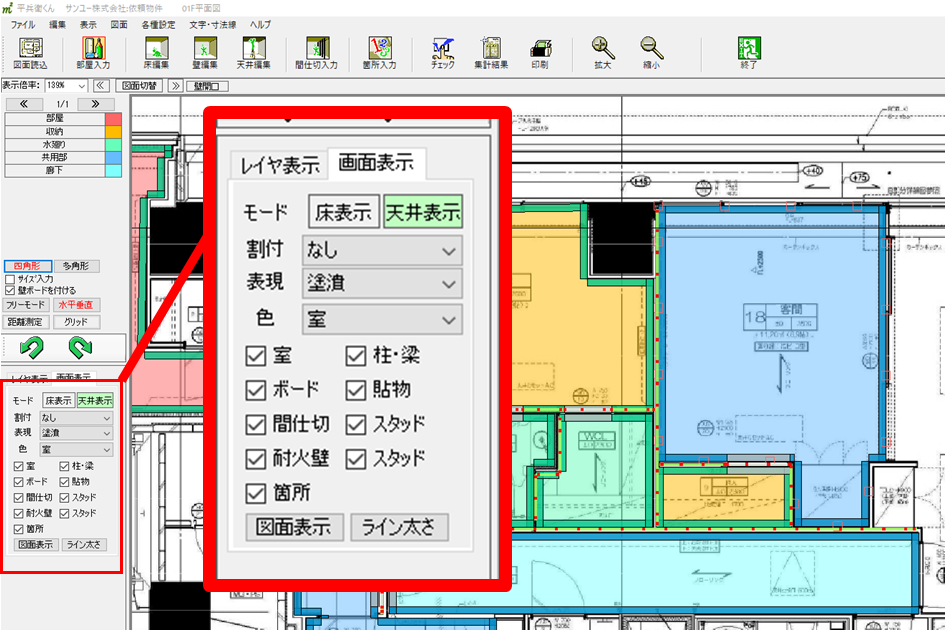The height and width of the screenshot is (630, 945).
Task: Click the red color swatch beside 部屋
Action: [113, 118]
